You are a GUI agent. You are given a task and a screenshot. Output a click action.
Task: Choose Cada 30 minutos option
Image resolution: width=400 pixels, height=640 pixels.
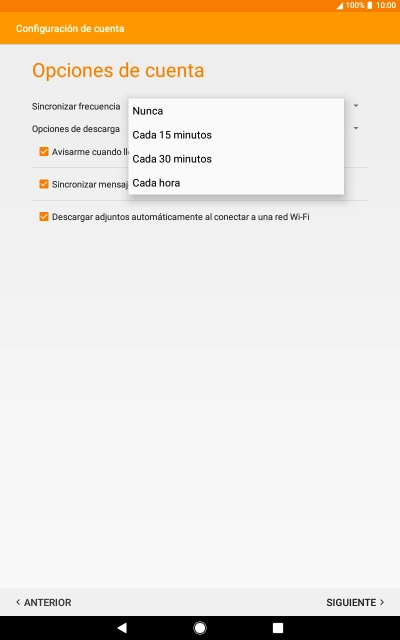236,159
